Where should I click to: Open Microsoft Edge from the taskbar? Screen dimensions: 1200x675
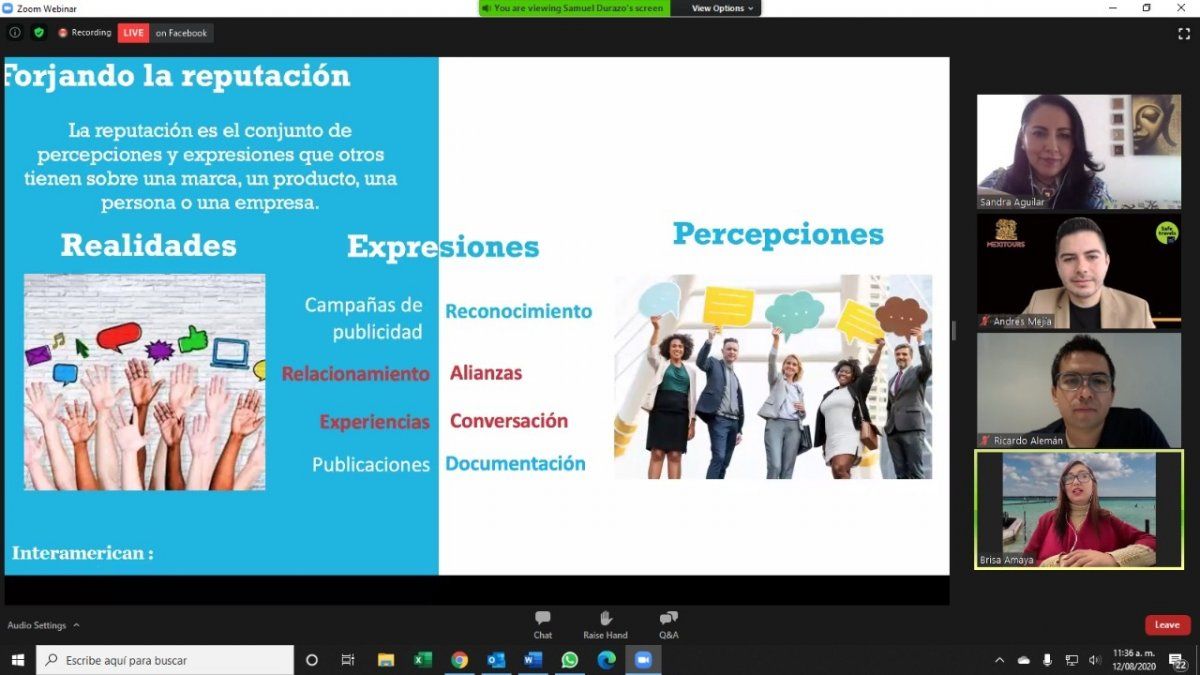(606, 660)
